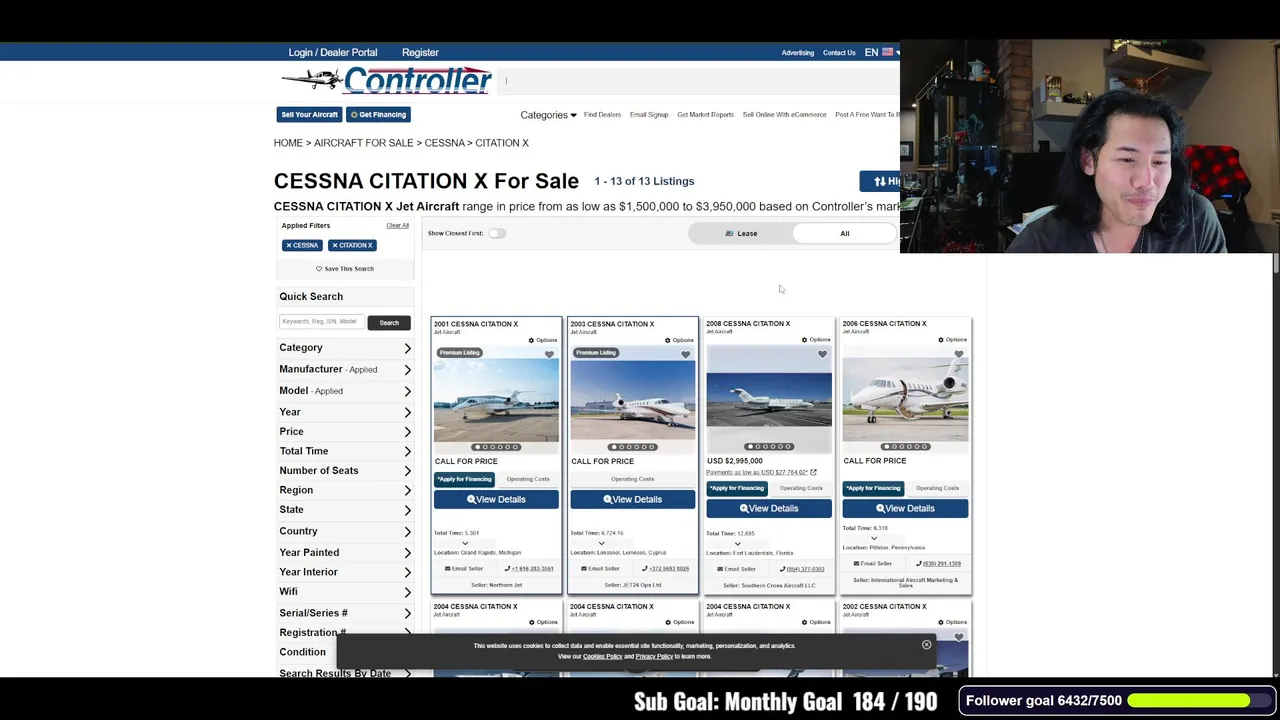Click image carousel dots on 2003 Citation X
1280x720 pixels.
pyautogui.click(x=632, y=447)
